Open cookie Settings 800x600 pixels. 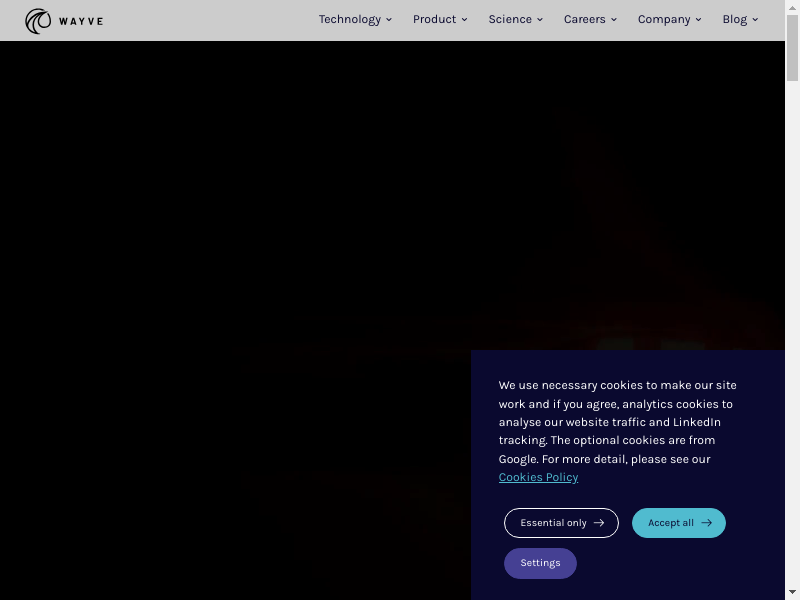(540, 563)
